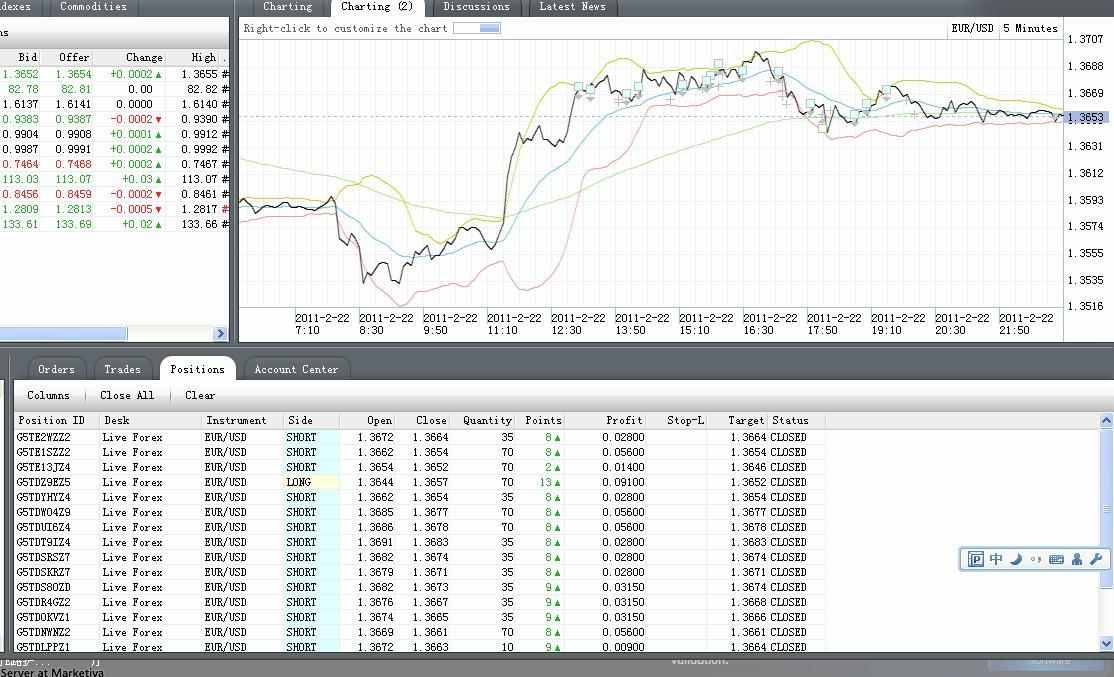Open the 5 Minutes timeframe selector
1114x677 pixels.
1030,29
